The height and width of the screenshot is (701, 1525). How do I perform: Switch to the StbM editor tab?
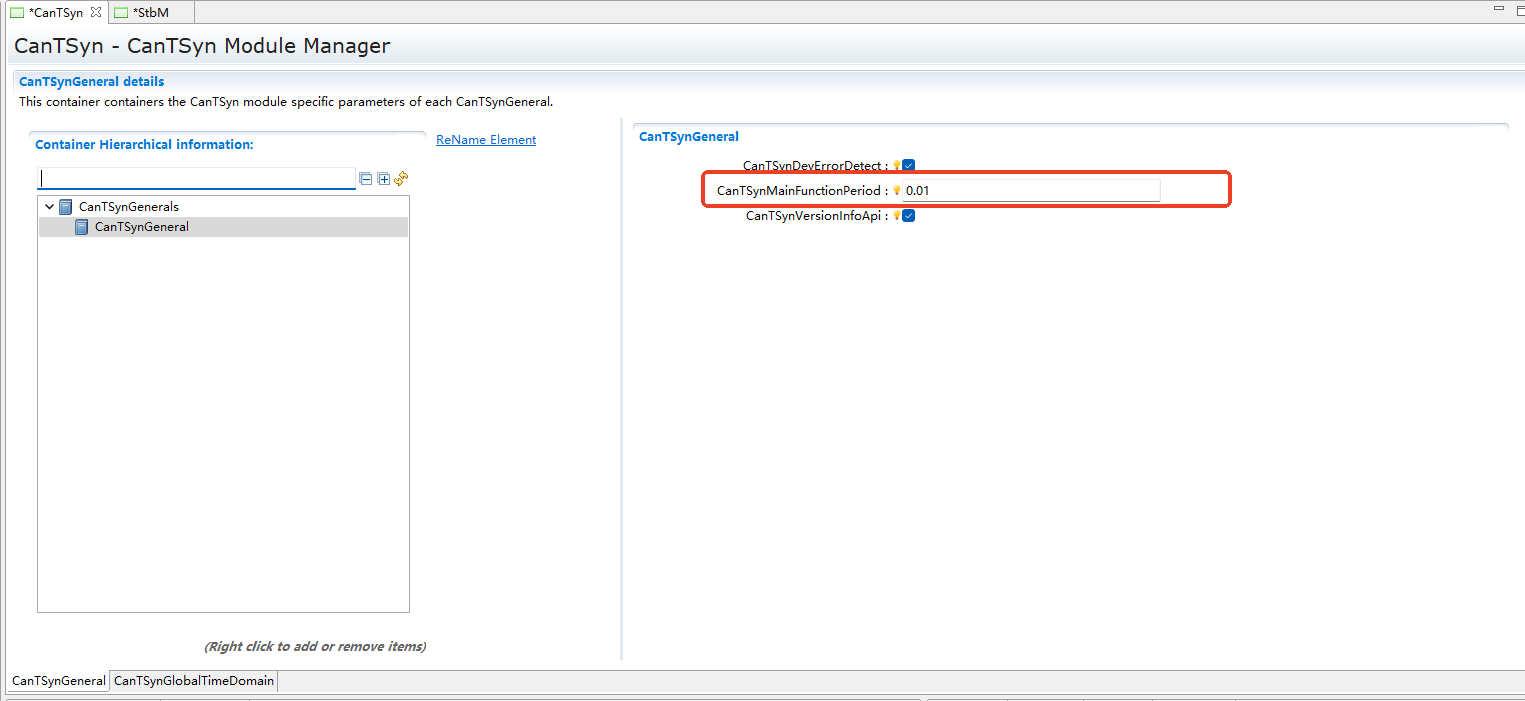coord(150,13)
